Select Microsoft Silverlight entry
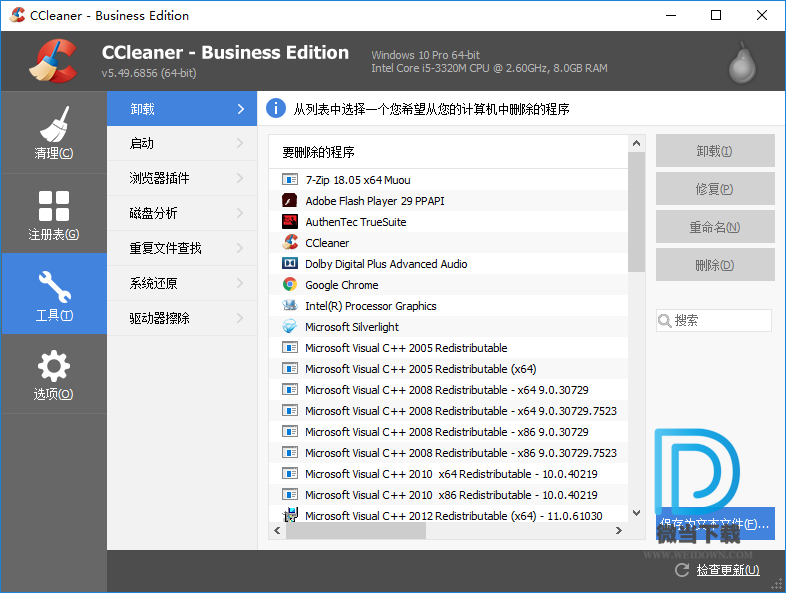 tap(448, 326)
